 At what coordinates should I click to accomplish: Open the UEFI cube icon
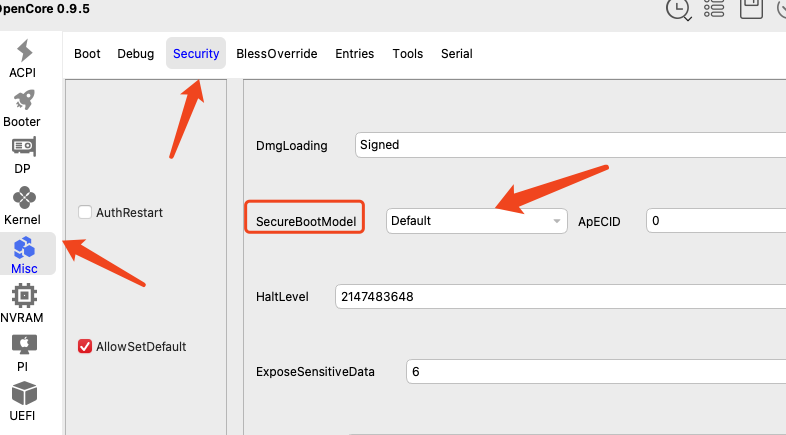pos(23,400)
